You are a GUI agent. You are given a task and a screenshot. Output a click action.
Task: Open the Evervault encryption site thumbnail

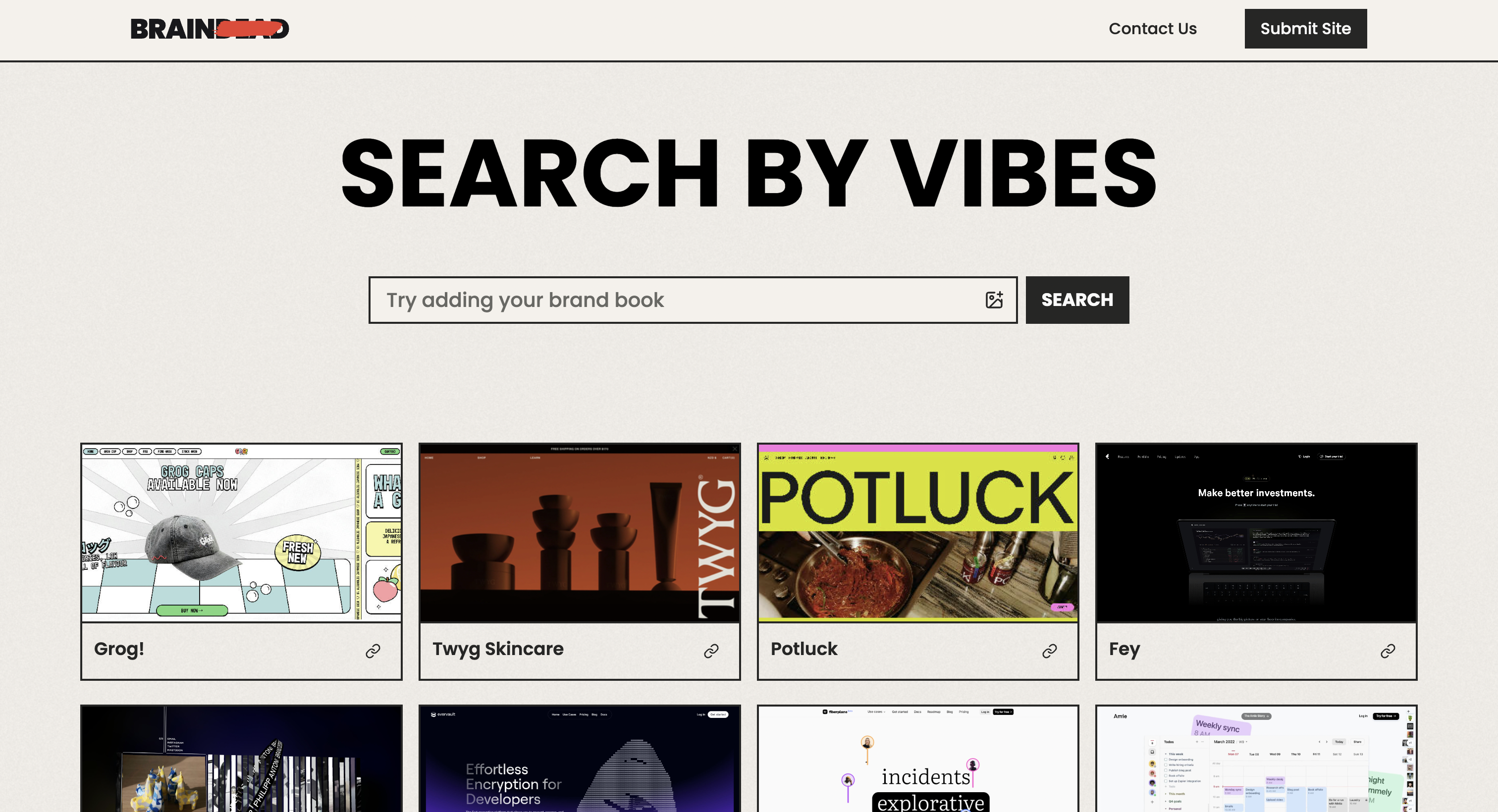tap(579, 759)
